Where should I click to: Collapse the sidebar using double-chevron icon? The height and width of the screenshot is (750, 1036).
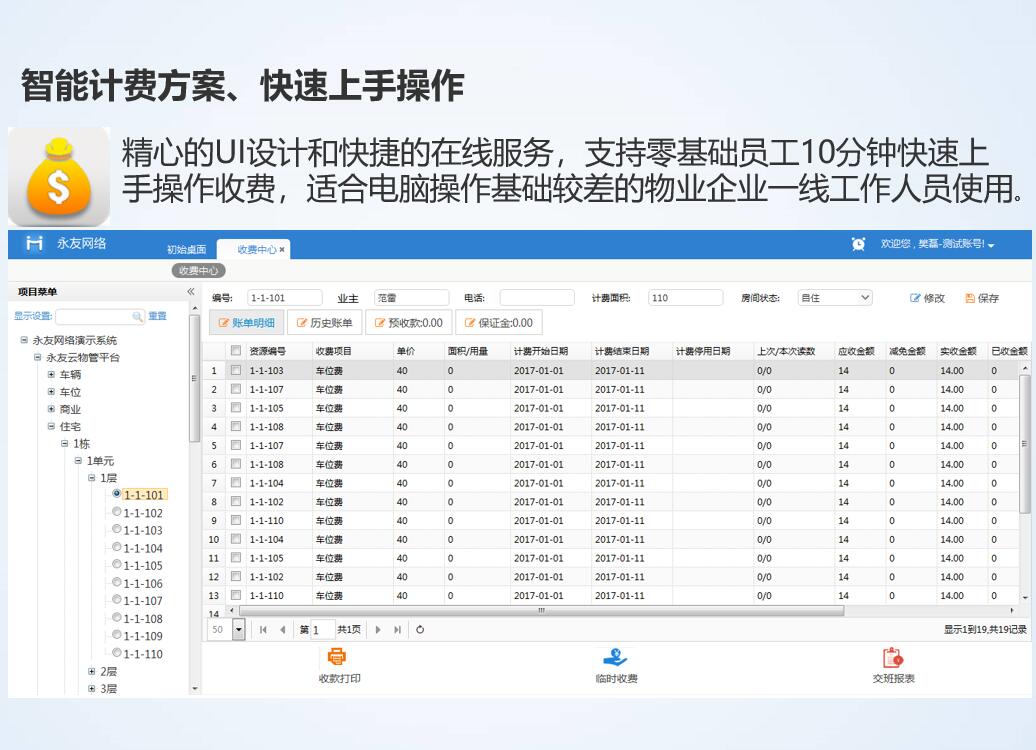click(x=191, y=292)
